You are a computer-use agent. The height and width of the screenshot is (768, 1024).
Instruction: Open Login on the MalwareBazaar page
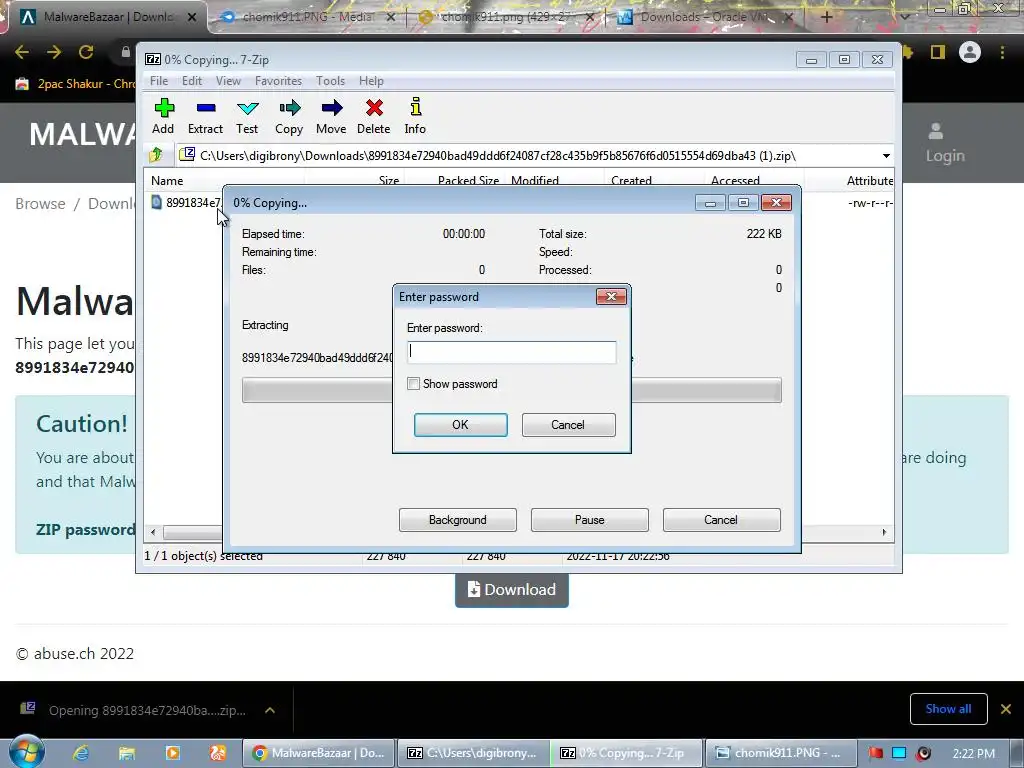944,144
